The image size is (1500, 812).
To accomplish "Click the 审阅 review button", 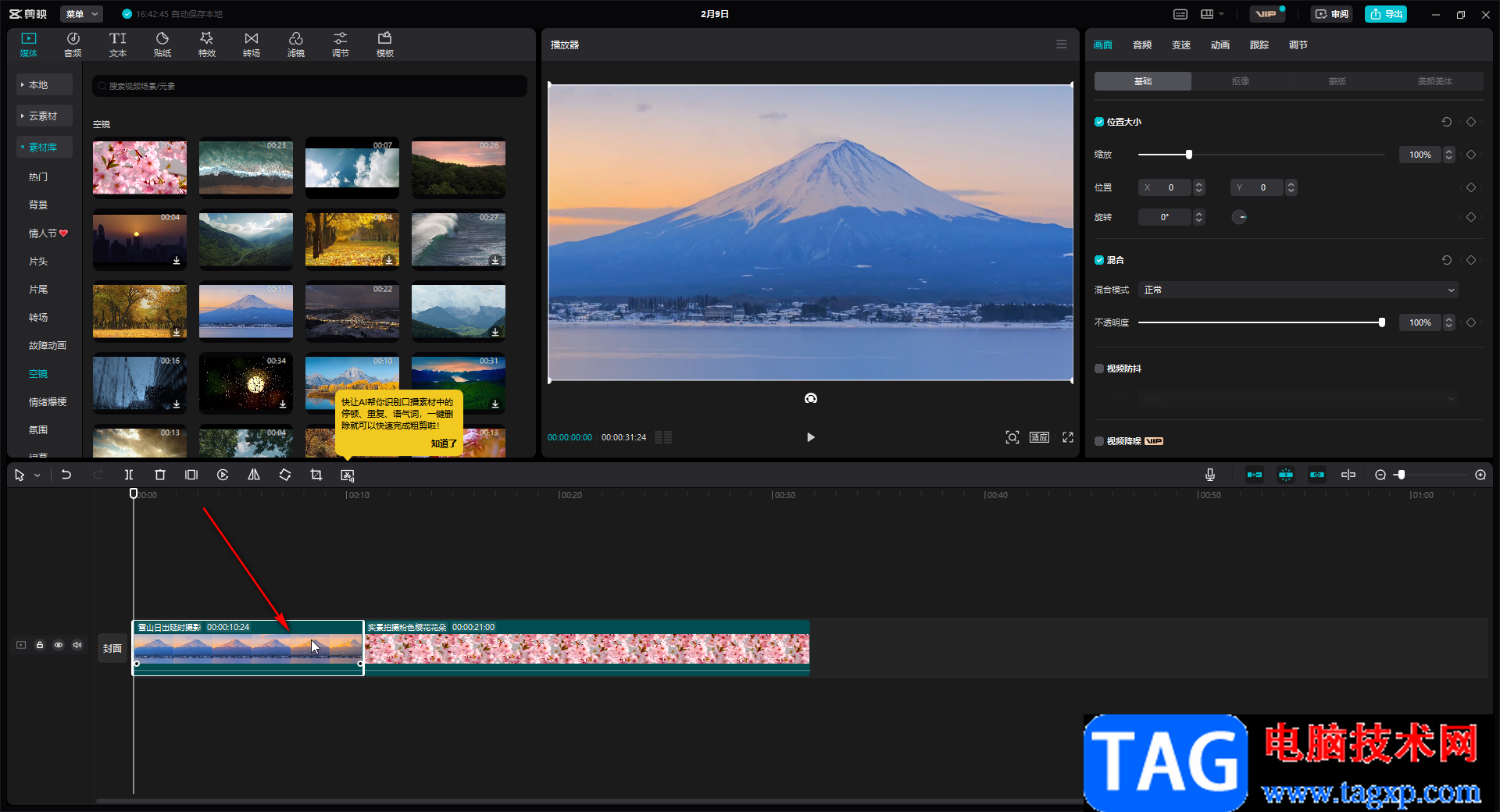I will (1332, 14).
